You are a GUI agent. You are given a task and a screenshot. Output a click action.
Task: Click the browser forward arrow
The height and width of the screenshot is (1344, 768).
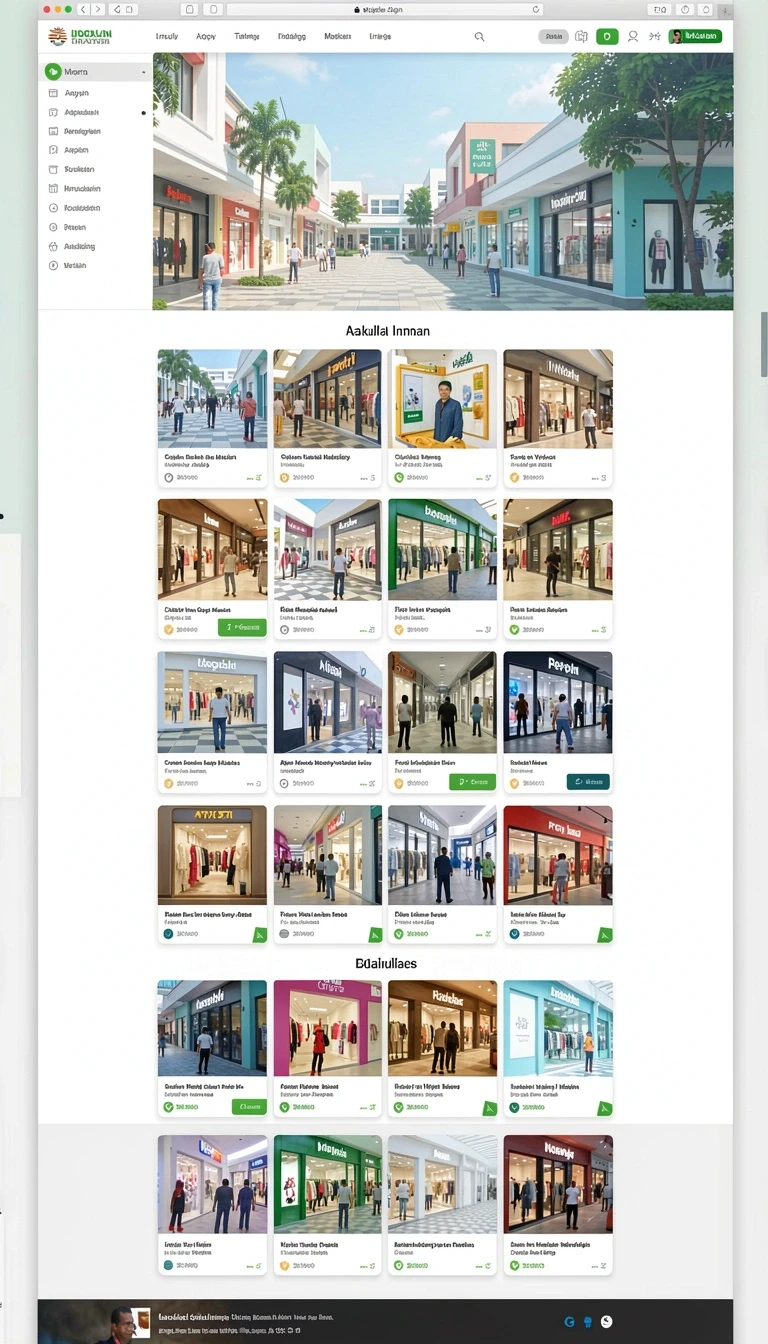pyautogui.click(x=98, y=9)
